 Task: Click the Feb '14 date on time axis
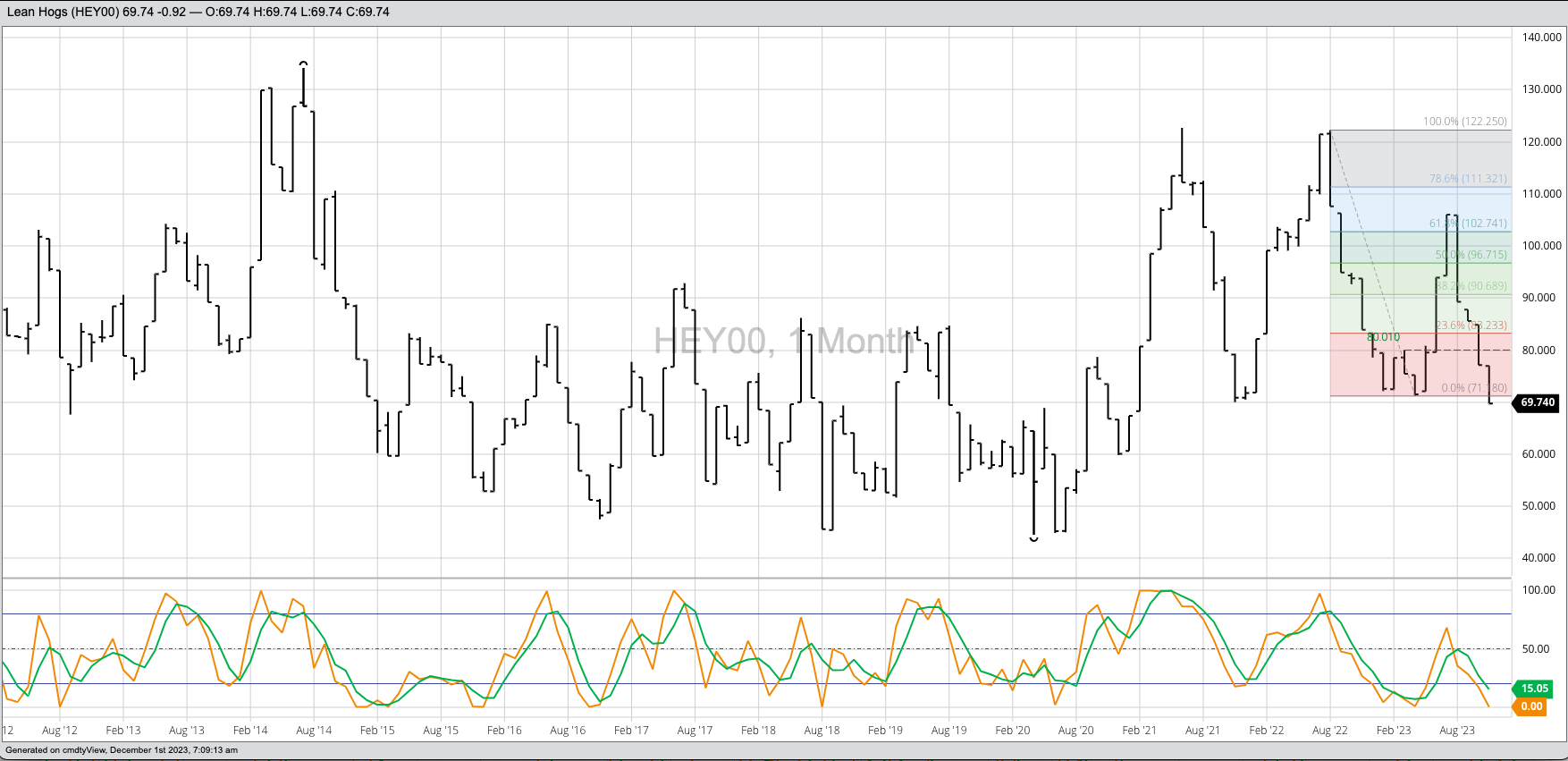point(250,731)
